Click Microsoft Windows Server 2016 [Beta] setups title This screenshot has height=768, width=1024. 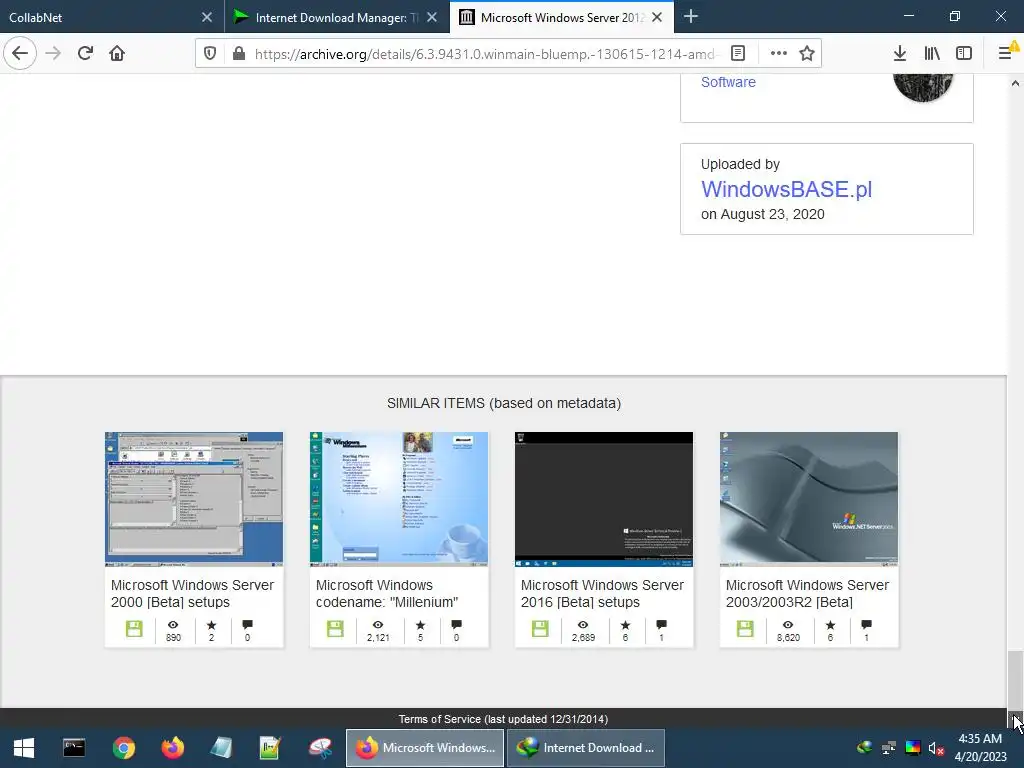(602, 594)
